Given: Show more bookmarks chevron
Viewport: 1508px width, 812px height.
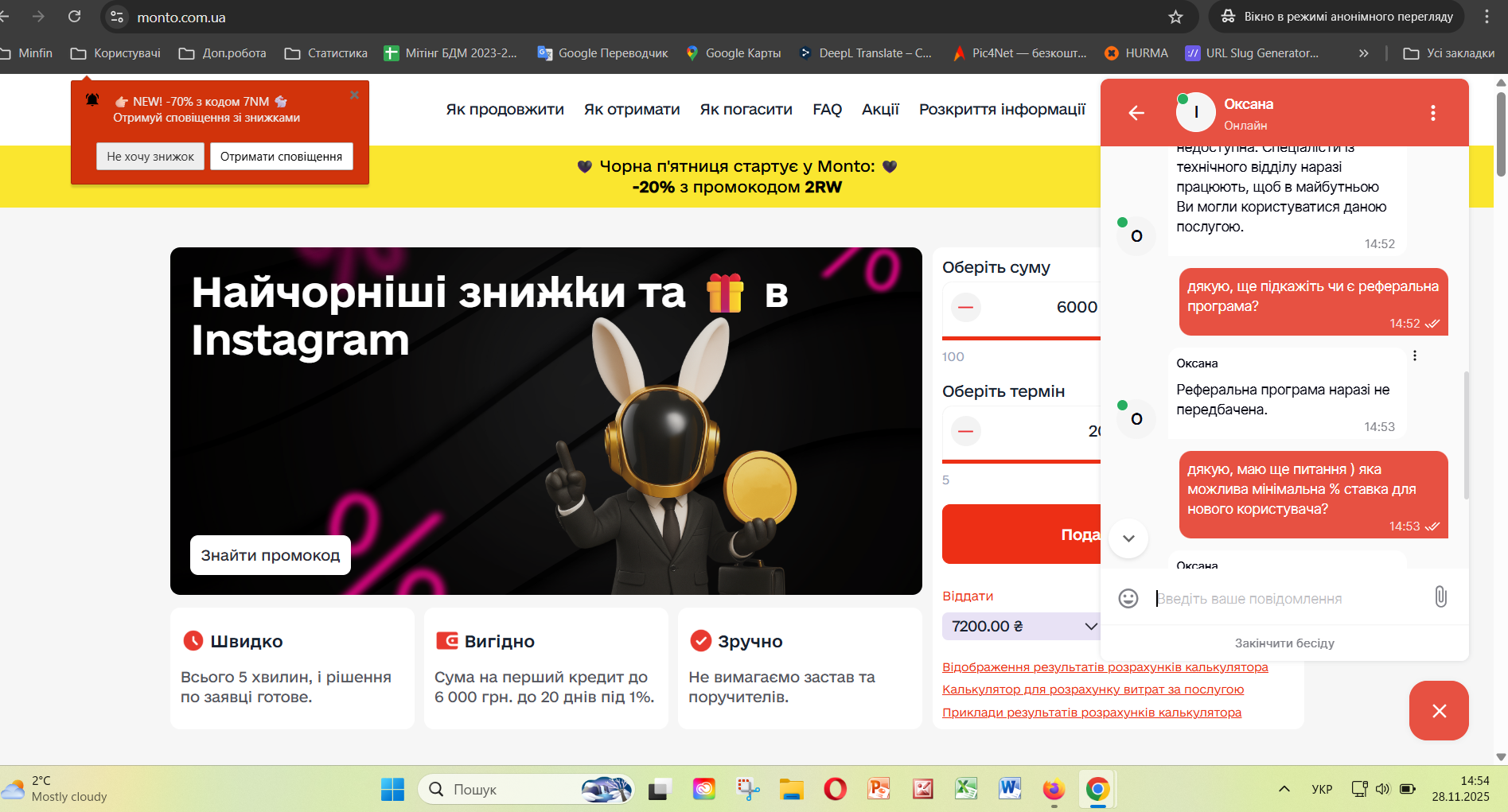Looking at the screenshot, I should tap(1363, 53).
